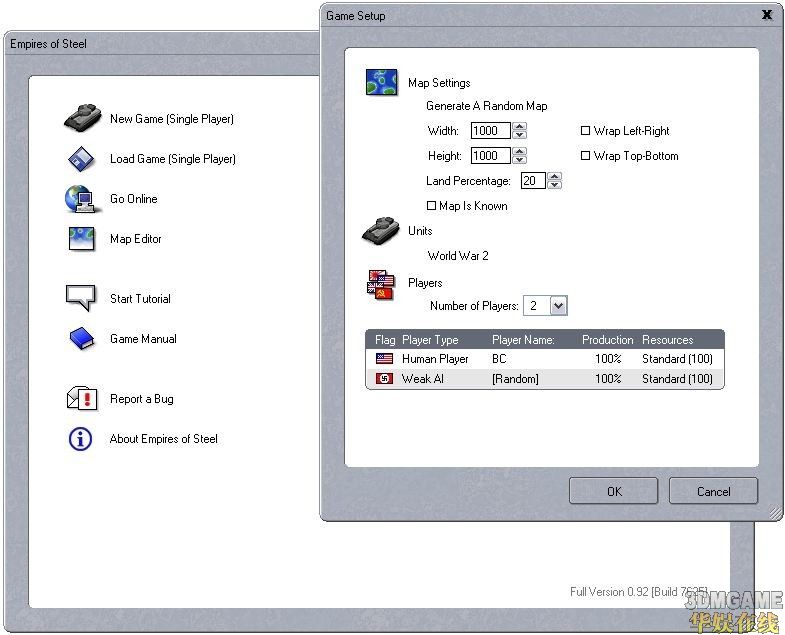Select the Human Player row in player list
Image resolution: width=785 pixels, height=635 pixels.
pos(544,359)
